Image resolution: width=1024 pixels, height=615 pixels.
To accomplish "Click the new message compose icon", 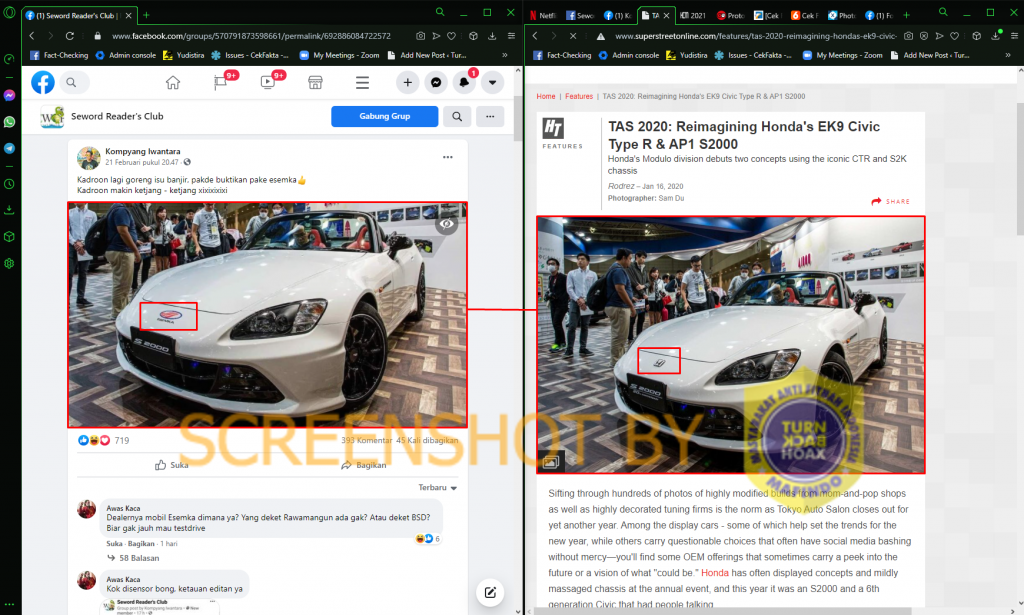I will 490,592.
